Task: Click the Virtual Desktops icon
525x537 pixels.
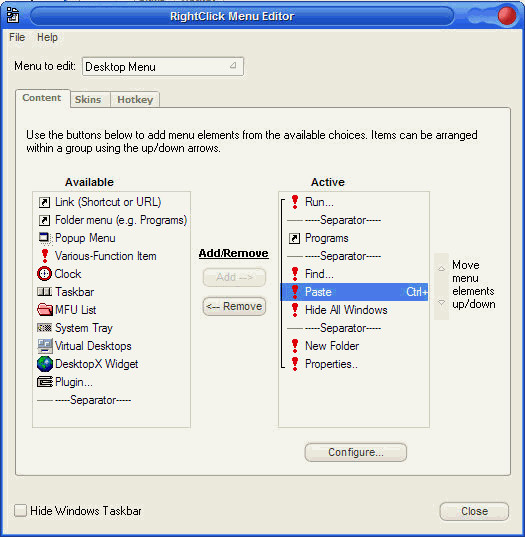Action: (x=45, y=346)
